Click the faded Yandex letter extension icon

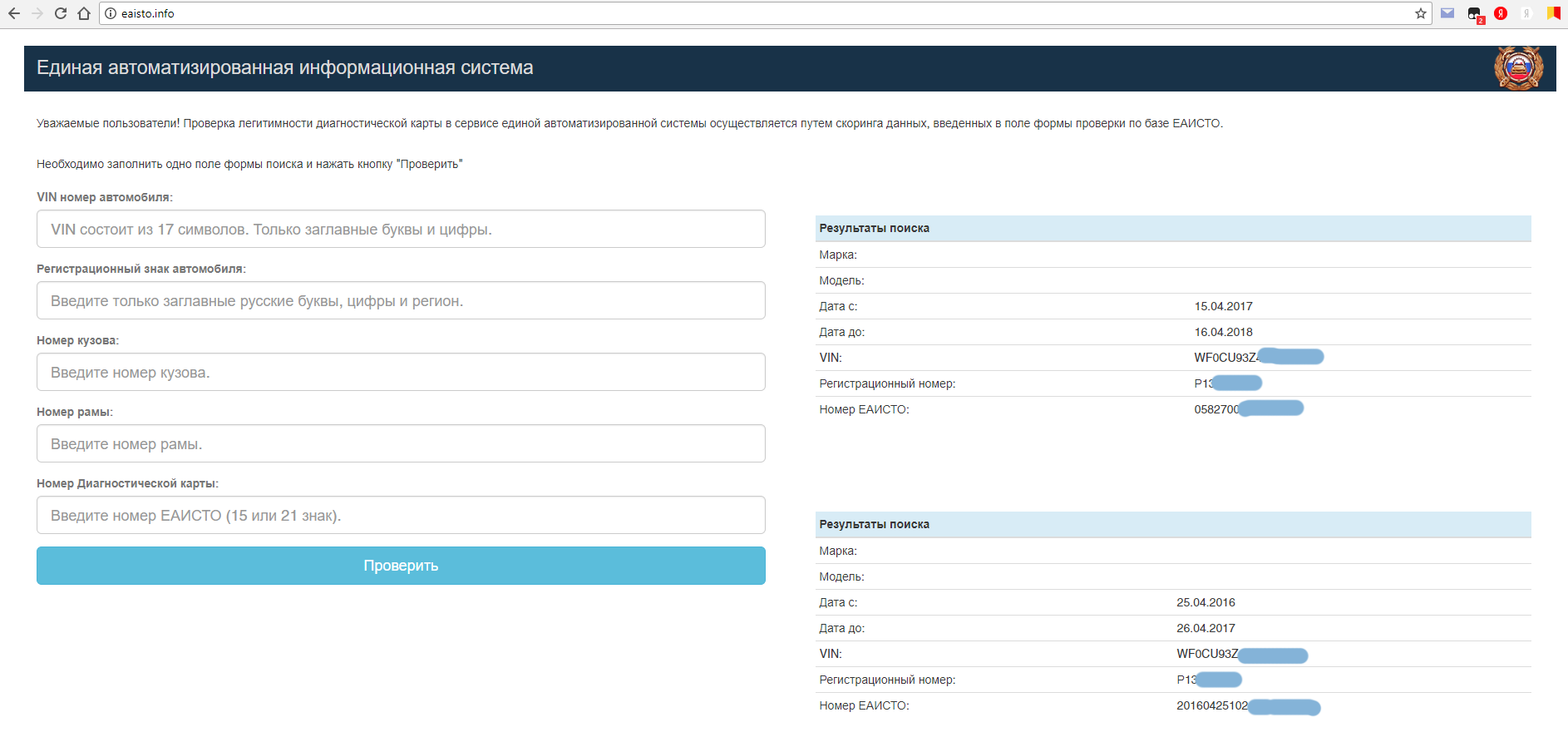click(1526, 13)
